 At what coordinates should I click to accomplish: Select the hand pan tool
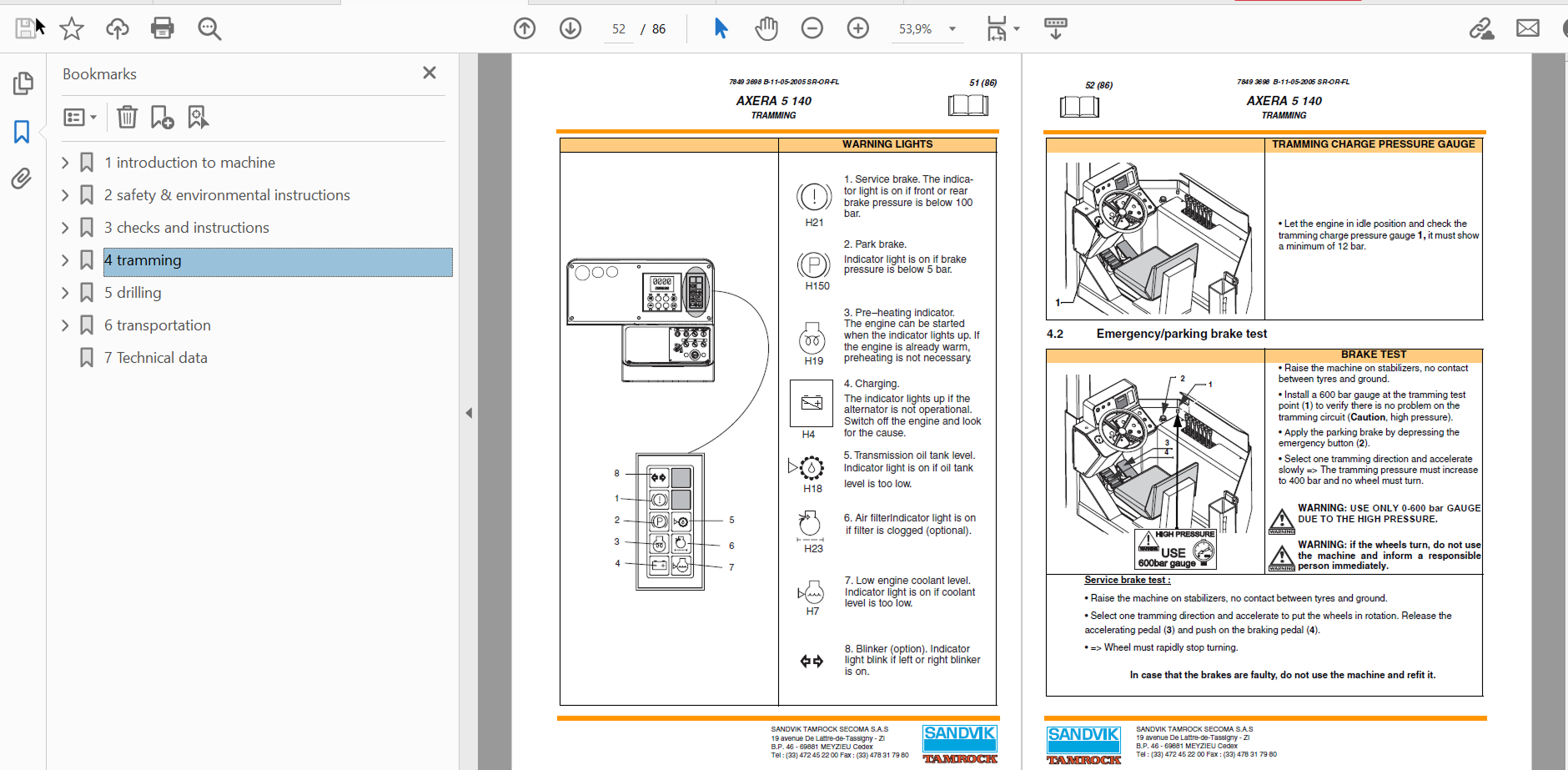(x=766, y=29)
